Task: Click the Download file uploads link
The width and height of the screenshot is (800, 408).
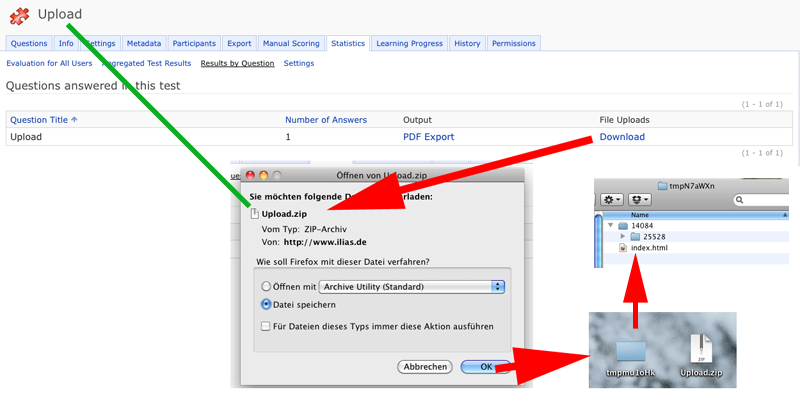Action: coord(622,137)
